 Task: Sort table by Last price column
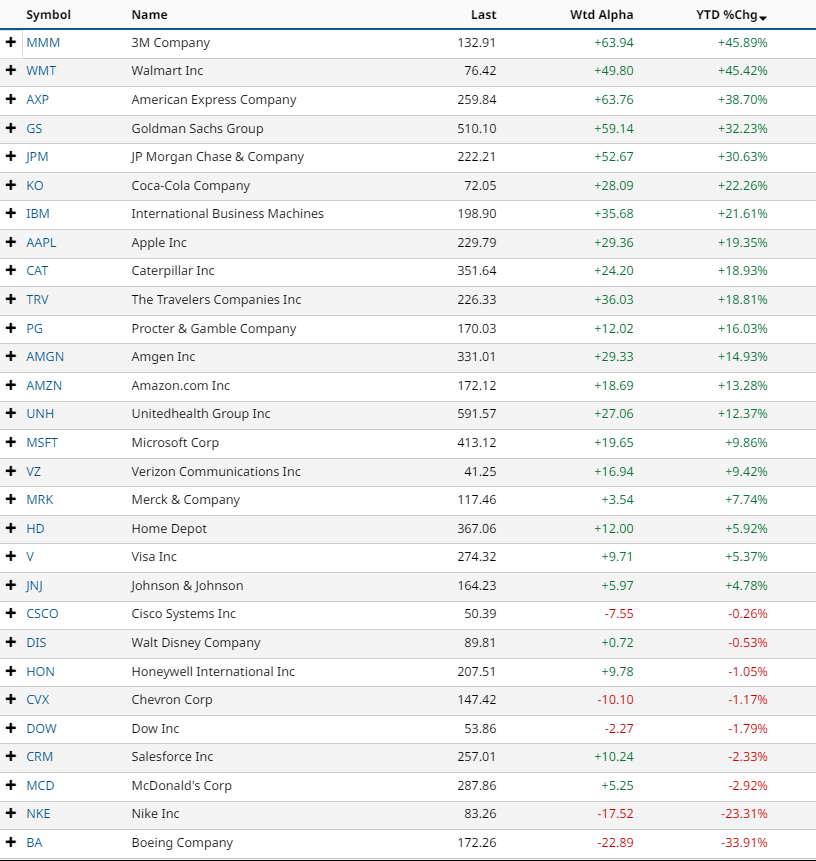(483, 15)
